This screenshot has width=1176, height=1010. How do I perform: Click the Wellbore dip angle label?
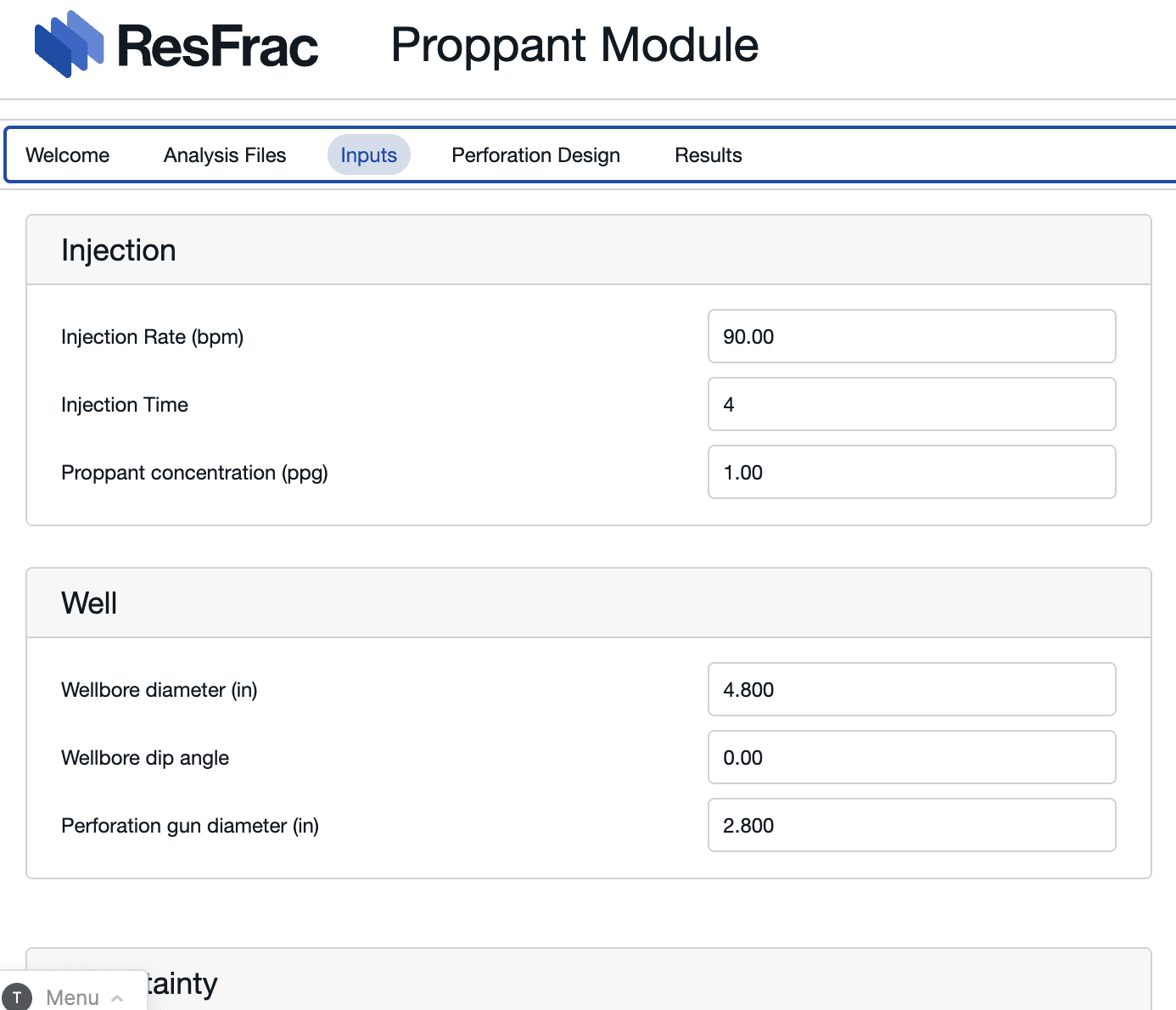point(145,758)
